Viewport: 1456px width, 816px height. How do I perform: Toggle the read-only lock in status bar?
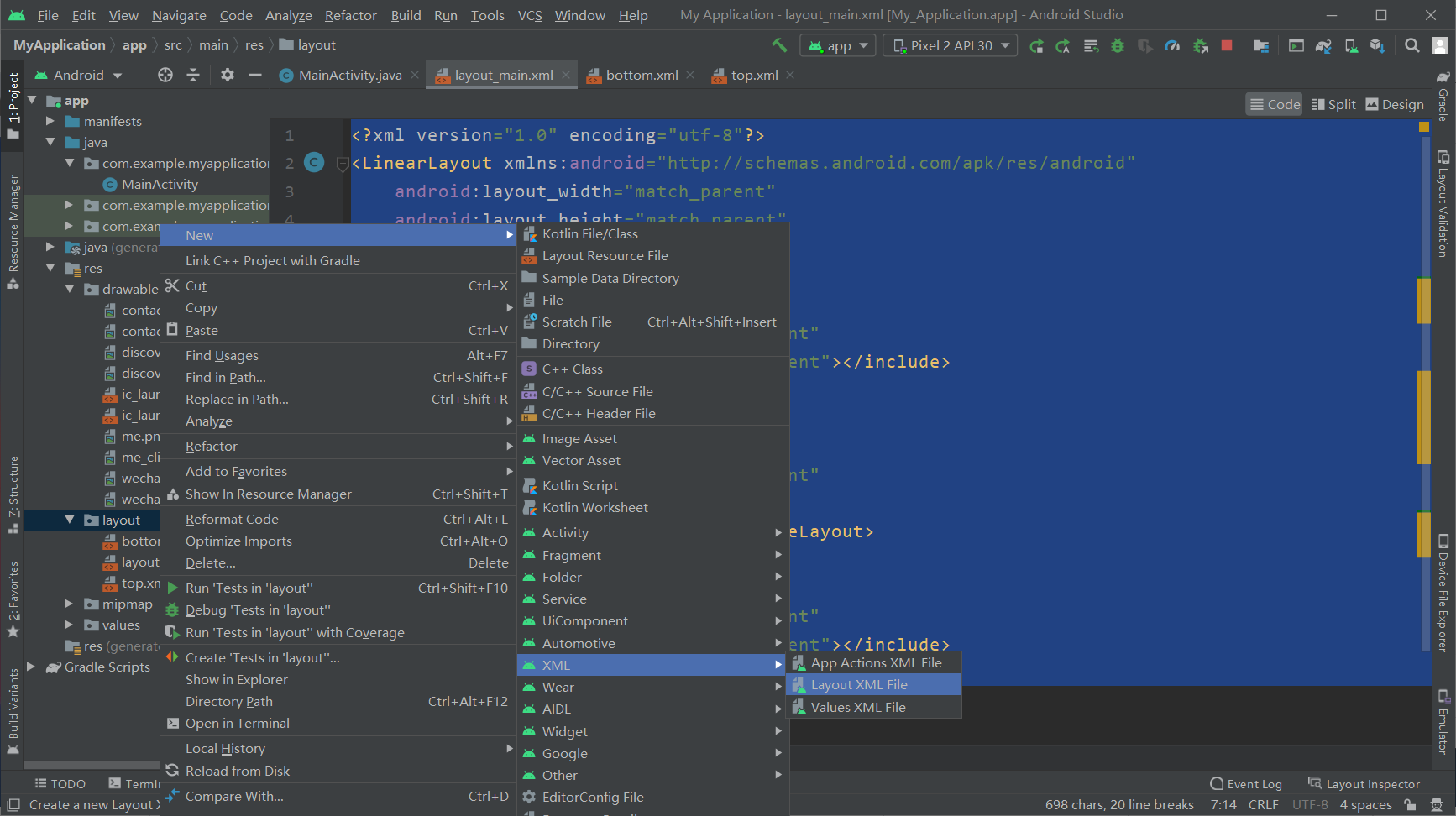click(1410, 804)
